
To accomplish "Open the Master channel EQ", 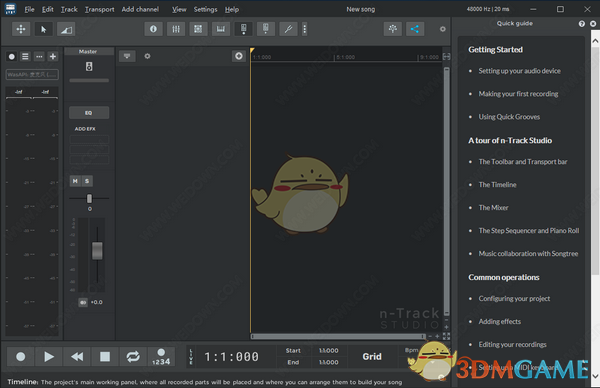I will [89, 113].
